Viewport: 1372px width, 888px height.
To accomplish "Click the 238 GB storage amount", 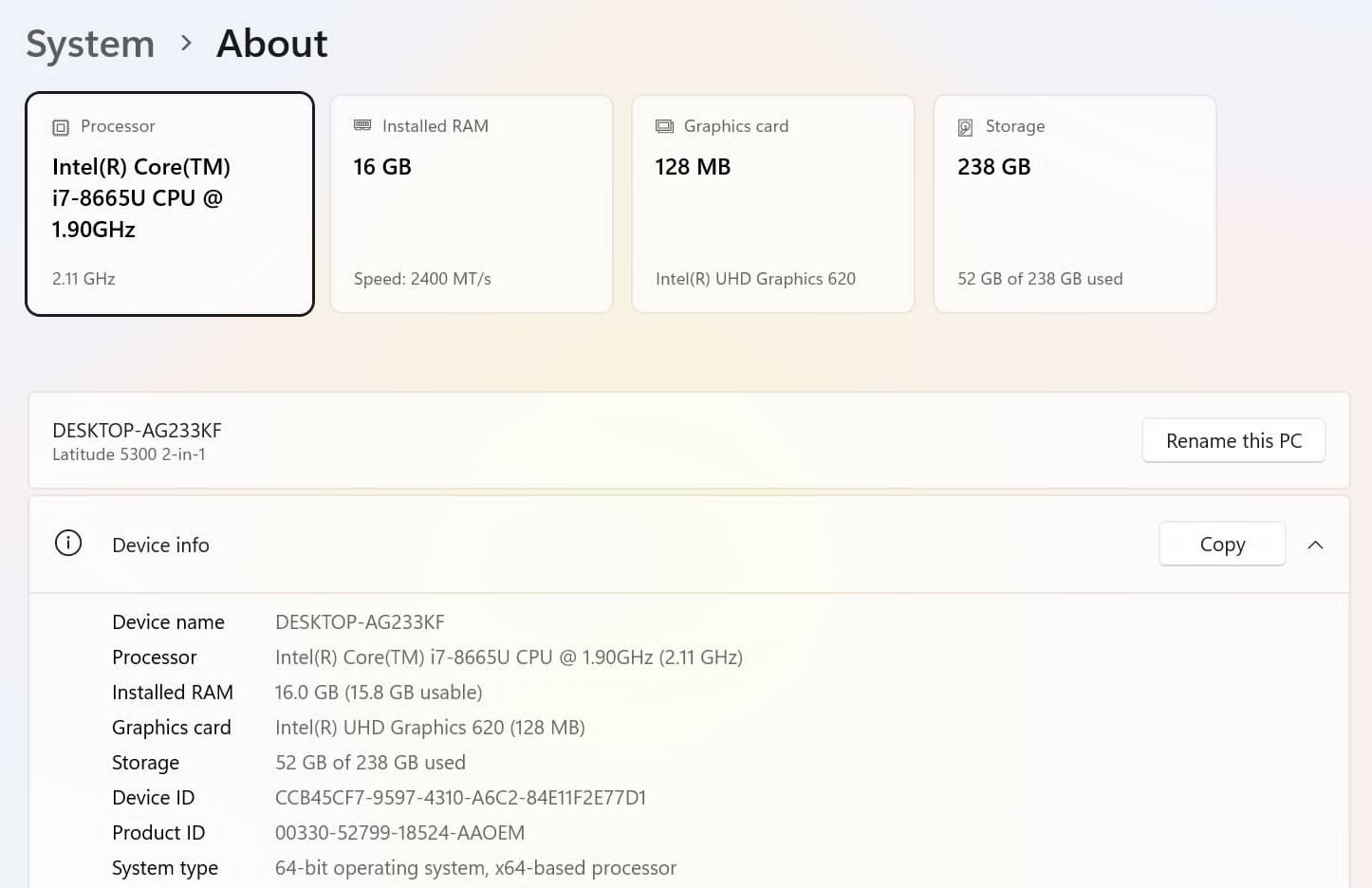I will point(993,167).
